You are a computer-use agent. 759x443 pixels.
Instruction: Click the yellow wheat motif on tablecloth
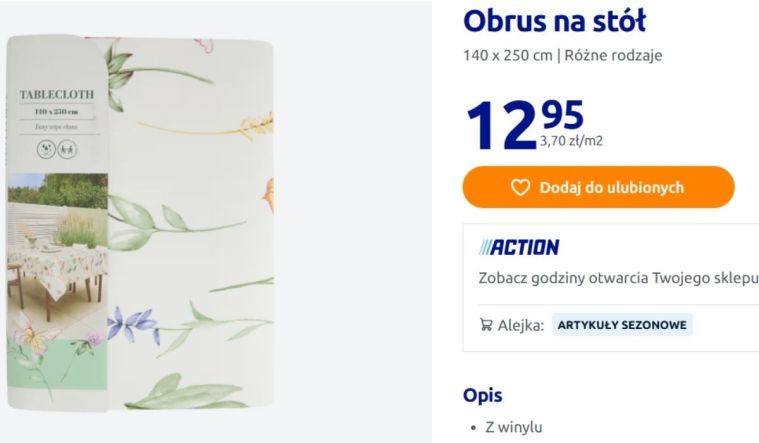click(x=250, y=125)
